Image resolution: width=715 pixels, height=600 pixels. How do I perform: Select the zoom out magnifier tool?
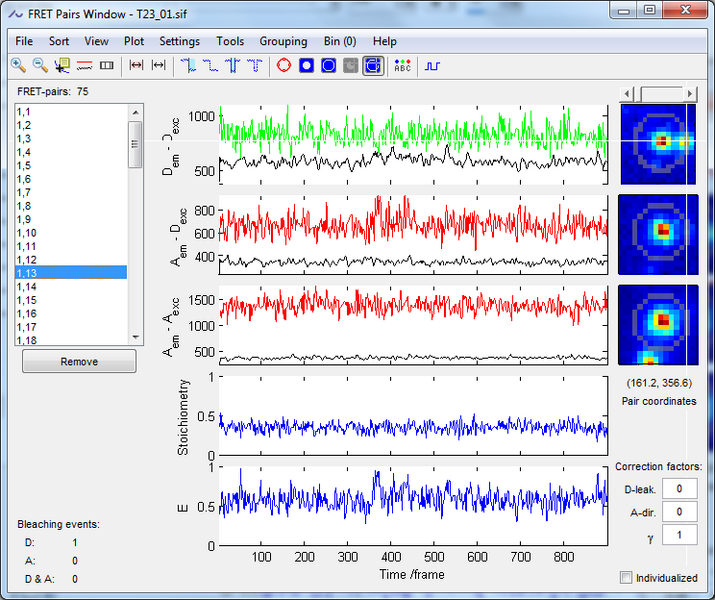(40, 66)
